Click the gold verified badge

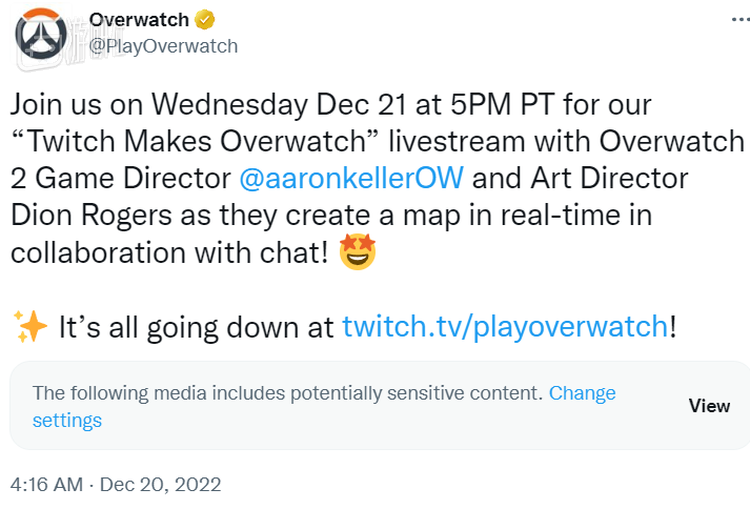204,20
